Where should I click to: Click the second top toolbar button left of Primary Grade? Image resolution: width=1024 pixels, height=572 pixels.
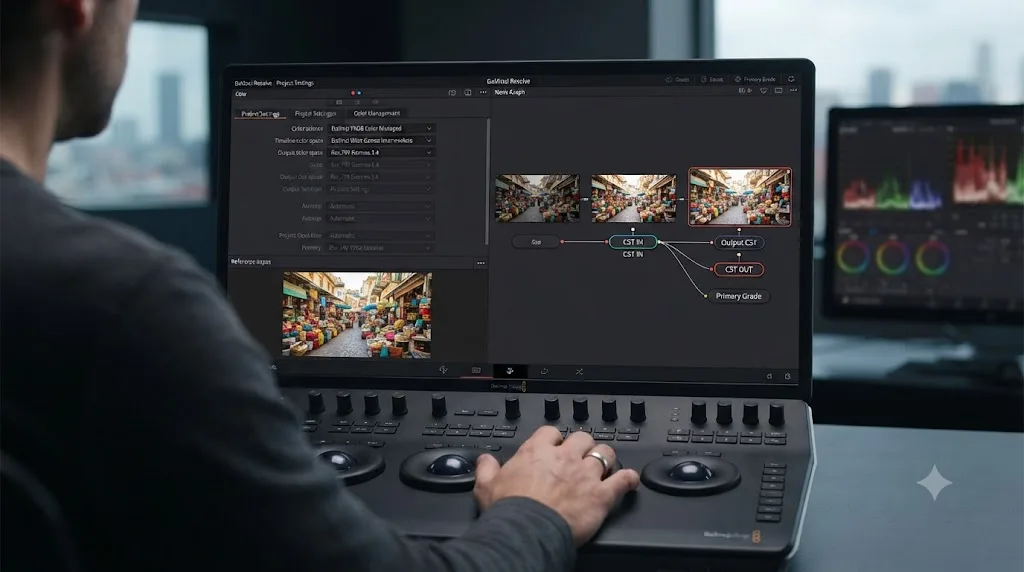(712, 80)
